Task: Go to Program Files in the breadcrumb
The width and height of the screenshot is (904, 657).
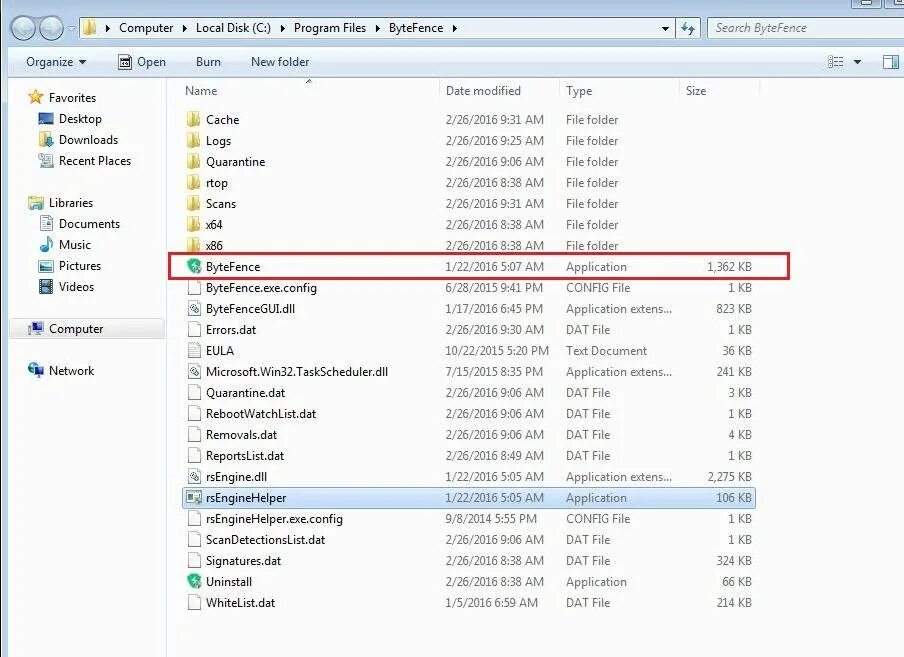Action: coord(330,28)
